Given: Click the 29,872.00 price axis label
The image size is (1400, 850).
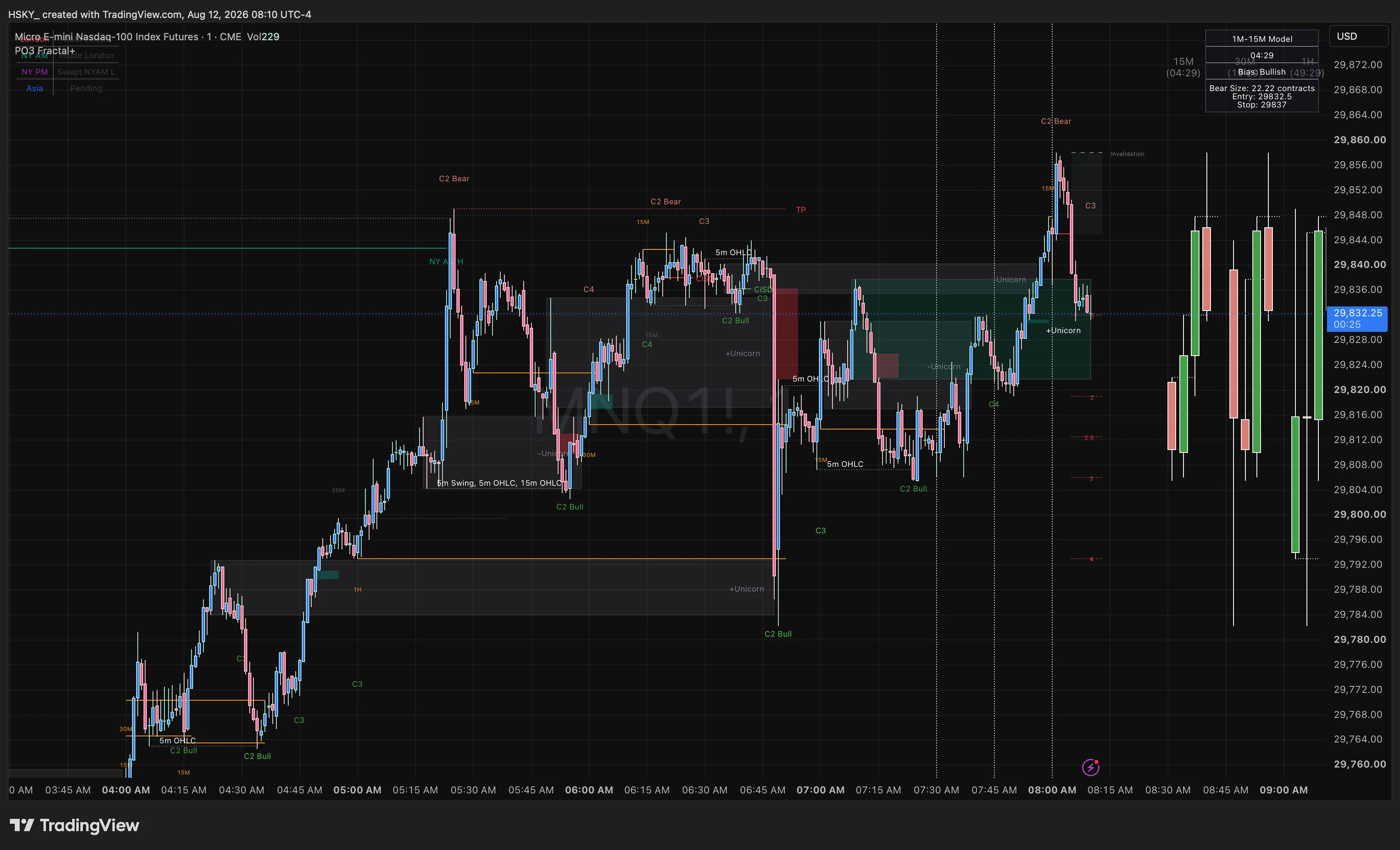Looking at the screenshot, I should click(x=1357, y=65).
